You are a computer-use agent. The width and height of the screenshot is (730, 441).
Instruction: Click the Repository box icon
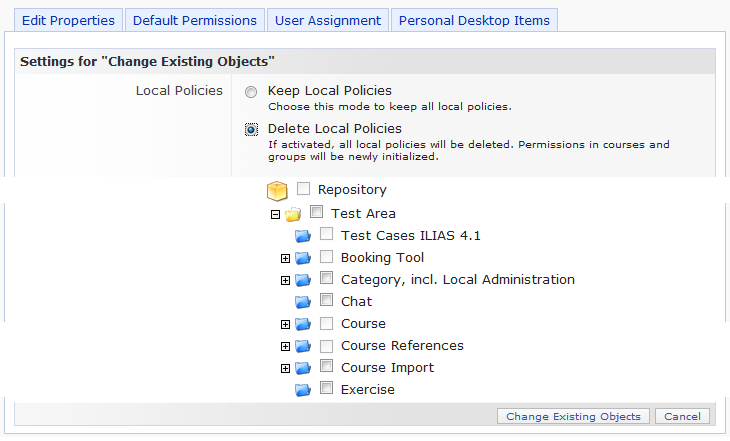[x=277, y=190]
